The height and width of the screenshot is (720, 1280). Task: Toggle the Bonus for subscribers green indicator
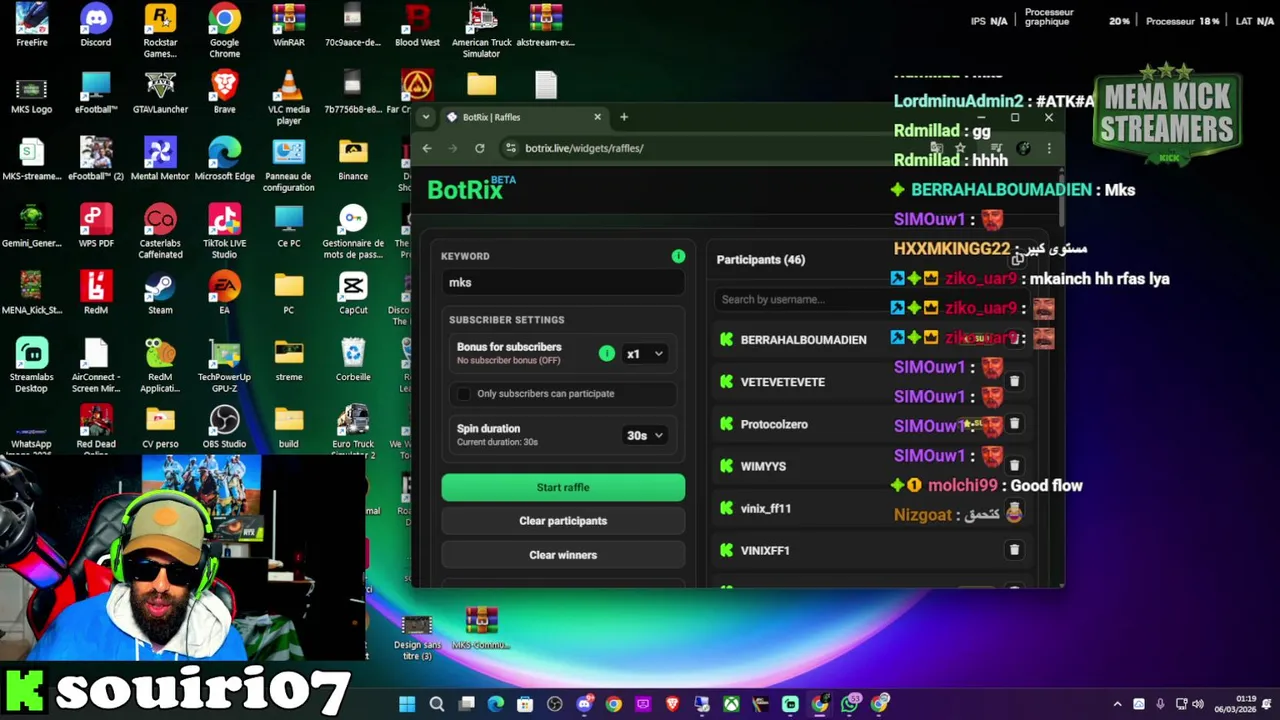point(606,353)
